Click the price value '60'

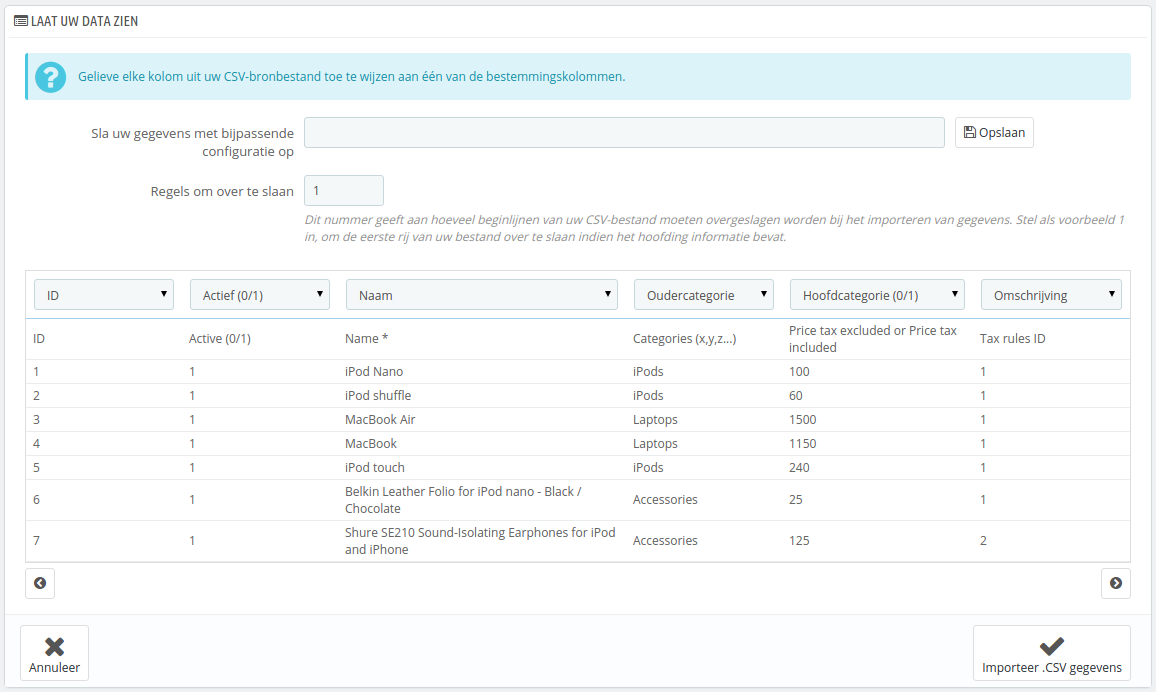coord(795,396)
